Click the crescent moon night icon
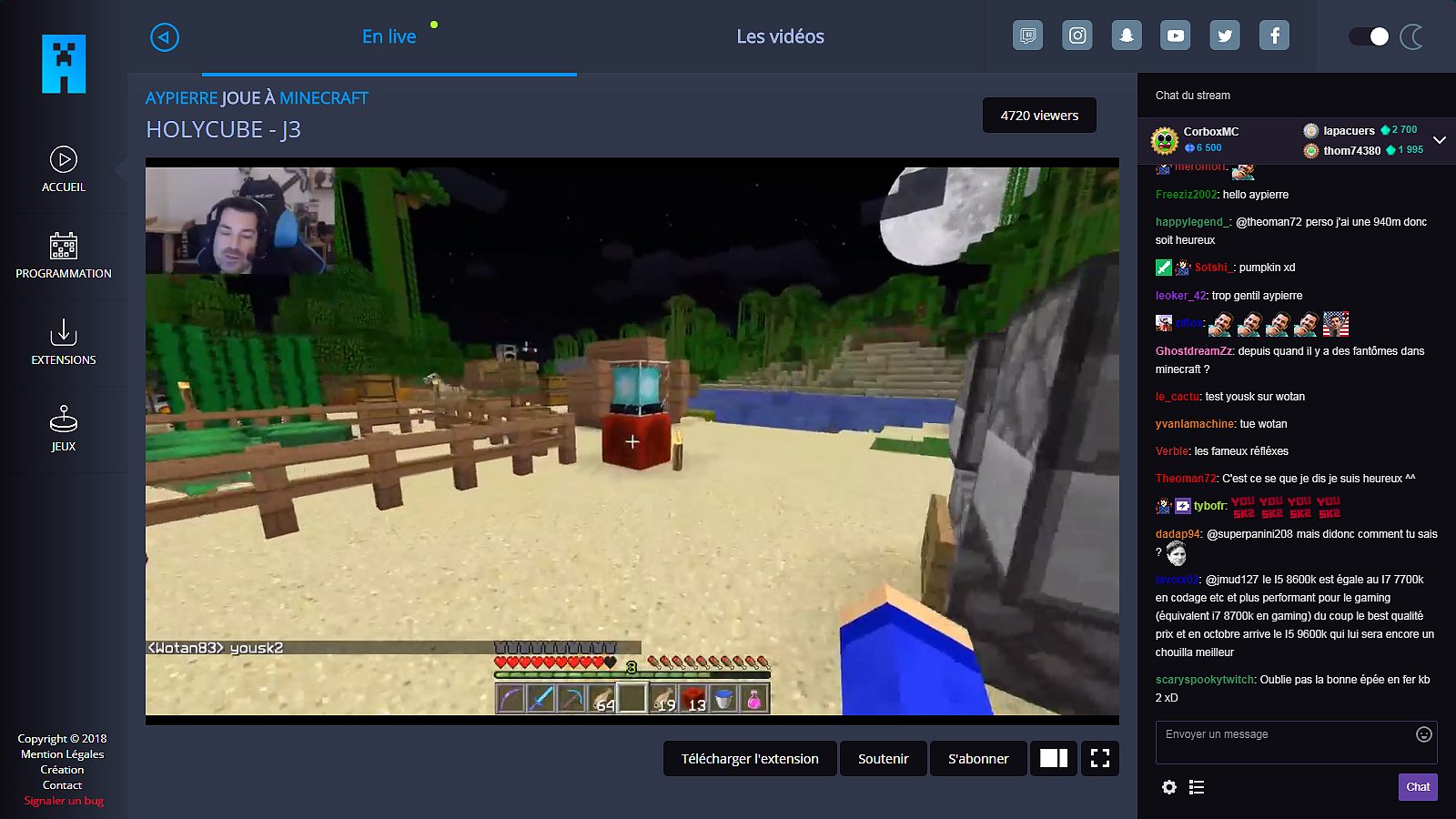1456x819 pixels. pos(1411,36)
